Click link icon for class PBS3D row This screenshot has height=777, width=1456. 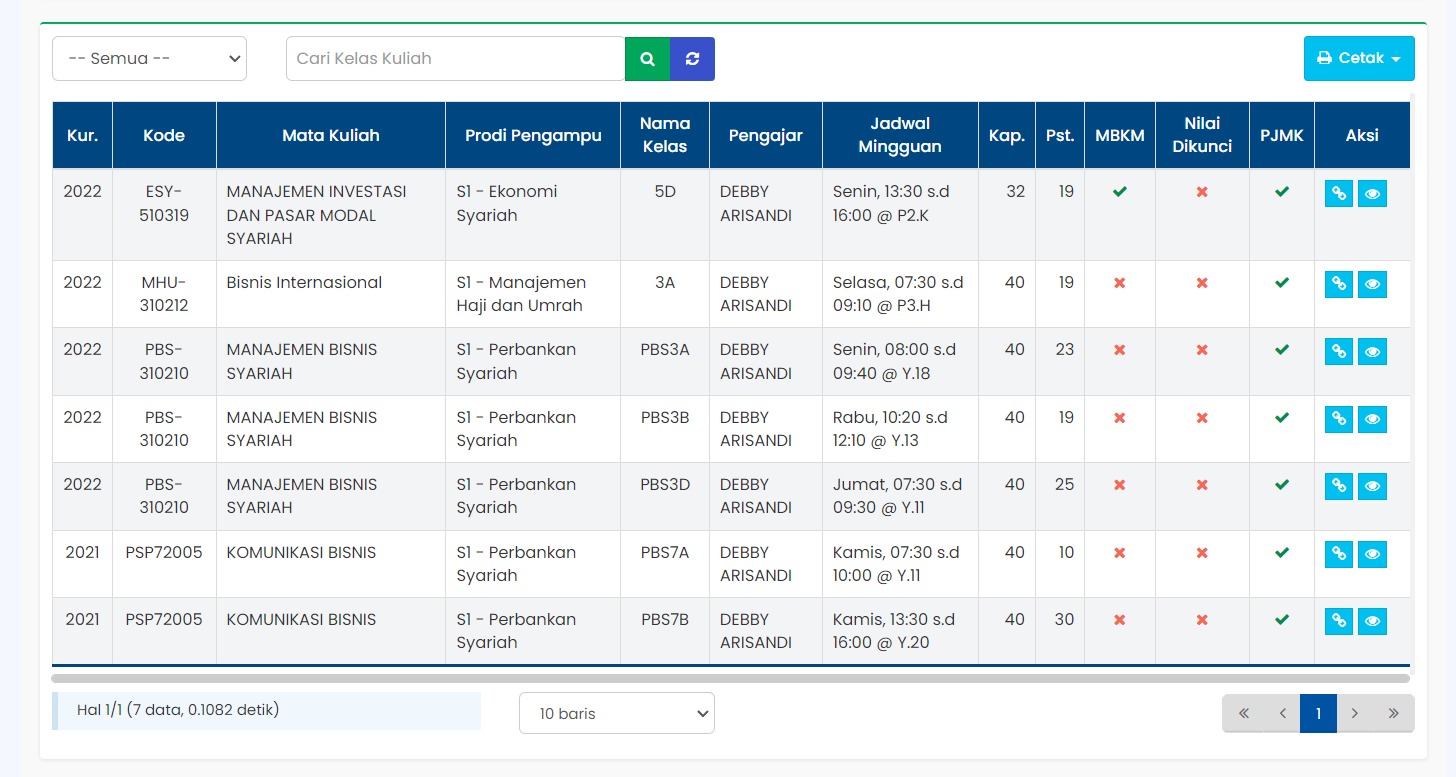point(1338,486)
